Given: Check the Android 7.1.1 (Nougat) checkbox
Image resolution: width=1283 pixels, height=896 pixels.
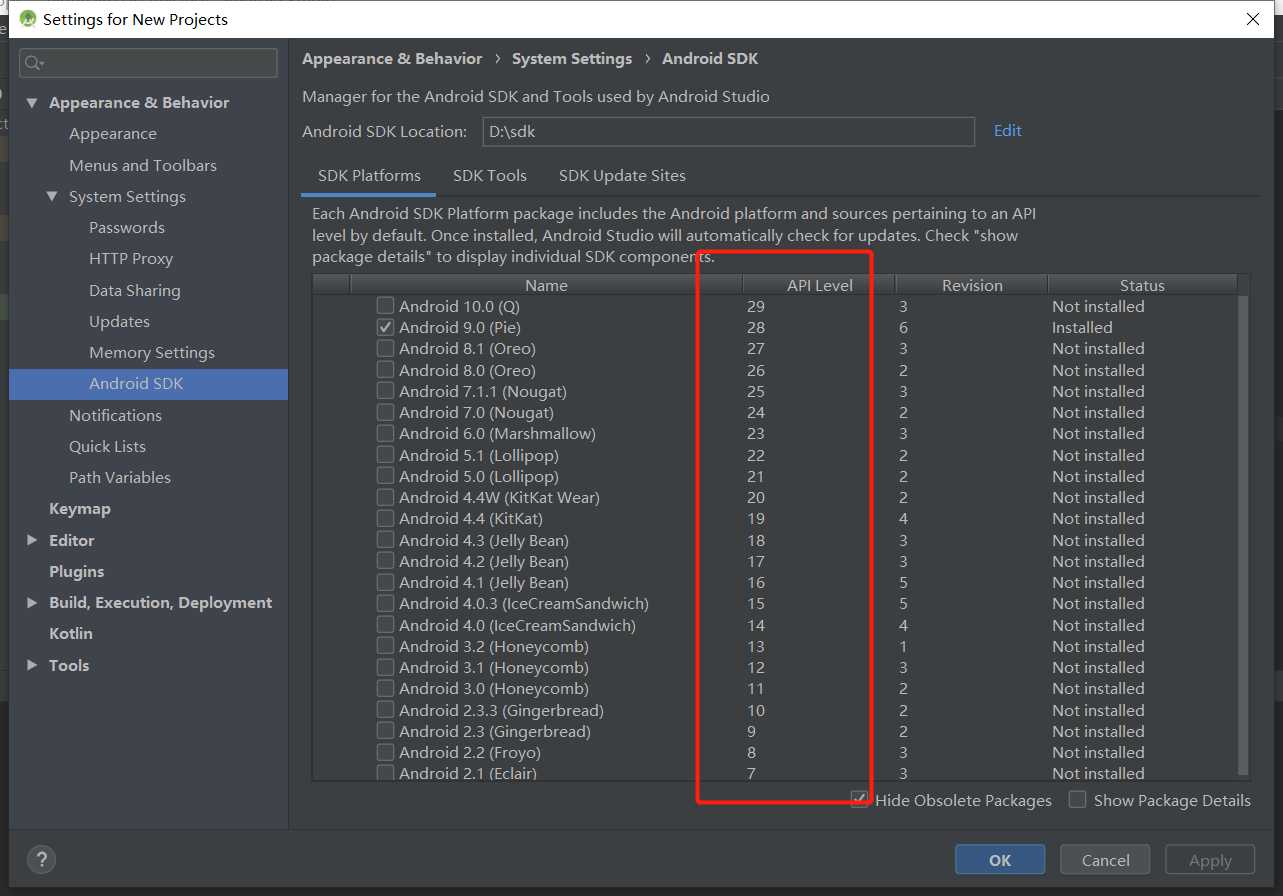Looking at the screenshot, I should [x=385, y=391].
